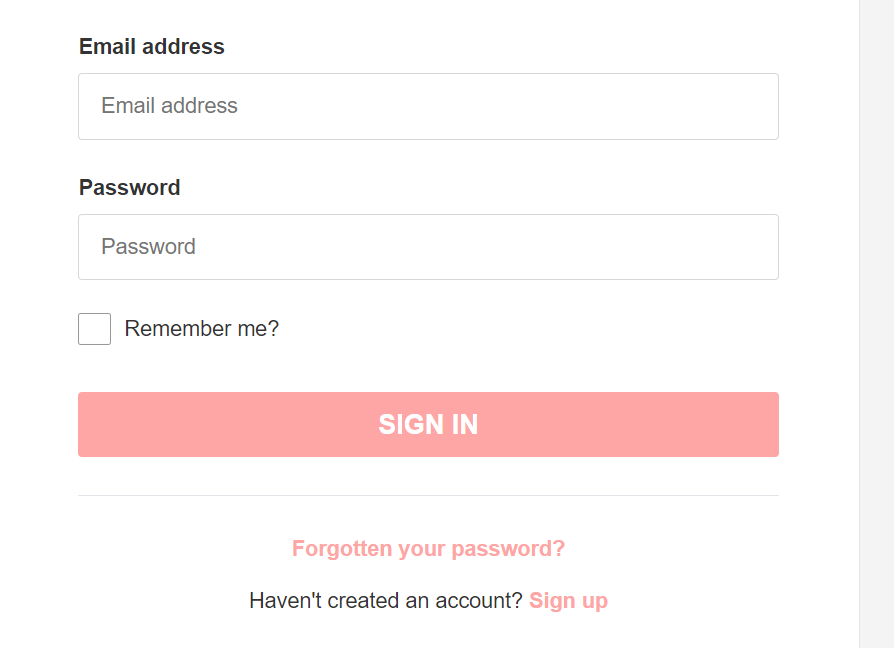The image size is (894, 648).
Task: Submit the form using the pink SIGN IN button
Action: (x=428, y=425)
